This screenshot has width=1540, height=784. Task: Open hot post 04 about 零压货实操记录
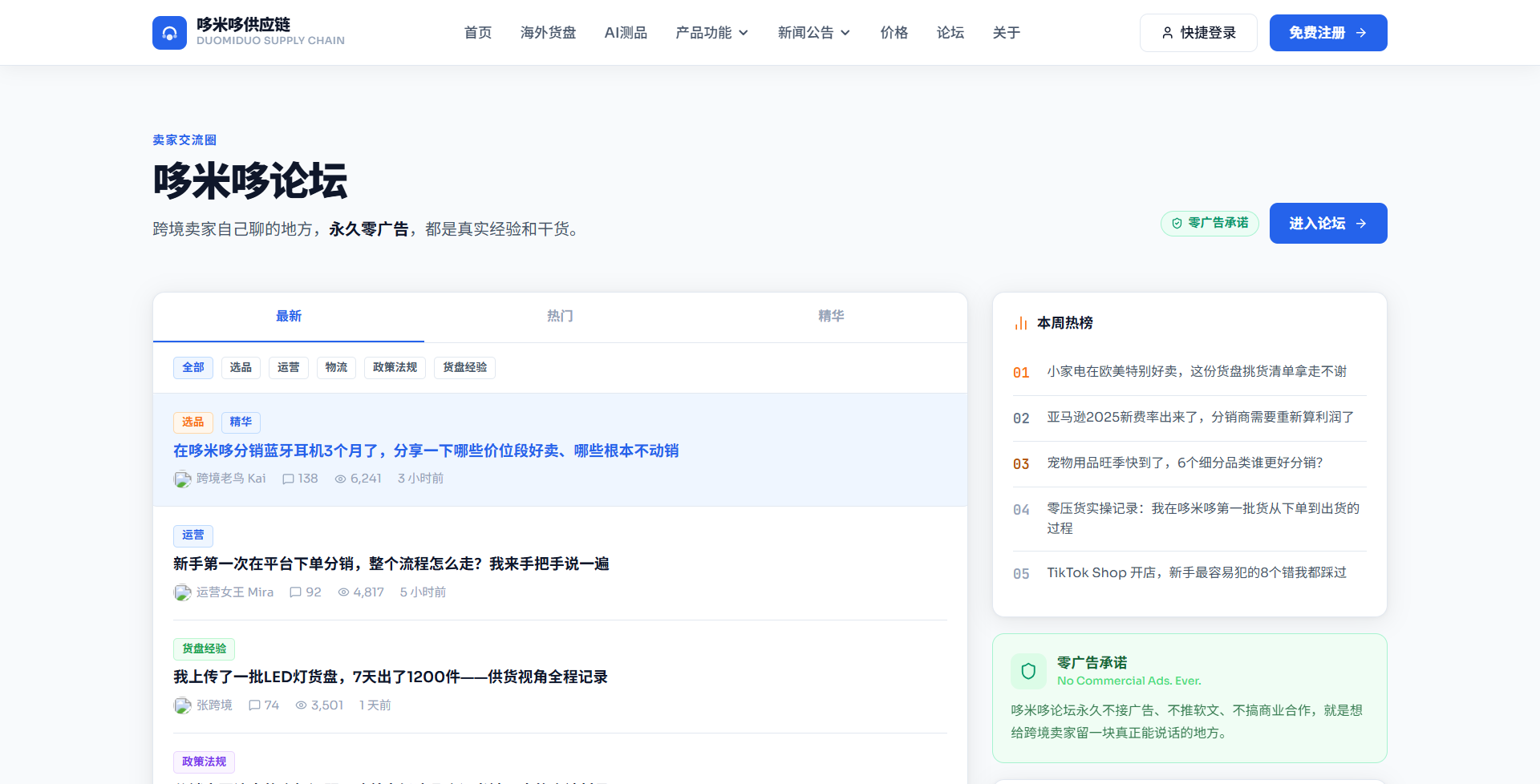1203,519
